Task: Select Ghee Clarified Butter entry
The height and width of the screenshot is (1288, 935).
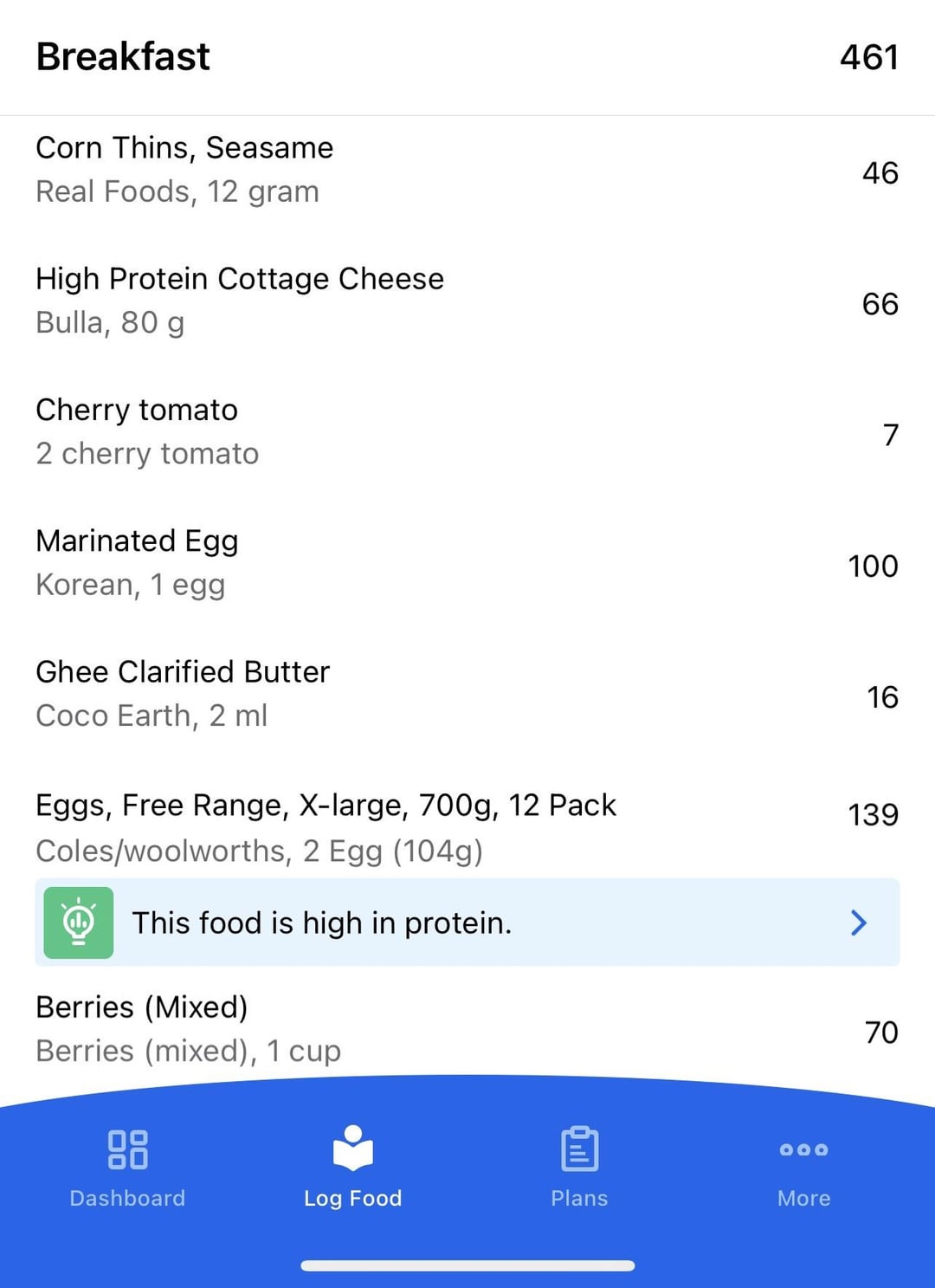Action: 467,694
